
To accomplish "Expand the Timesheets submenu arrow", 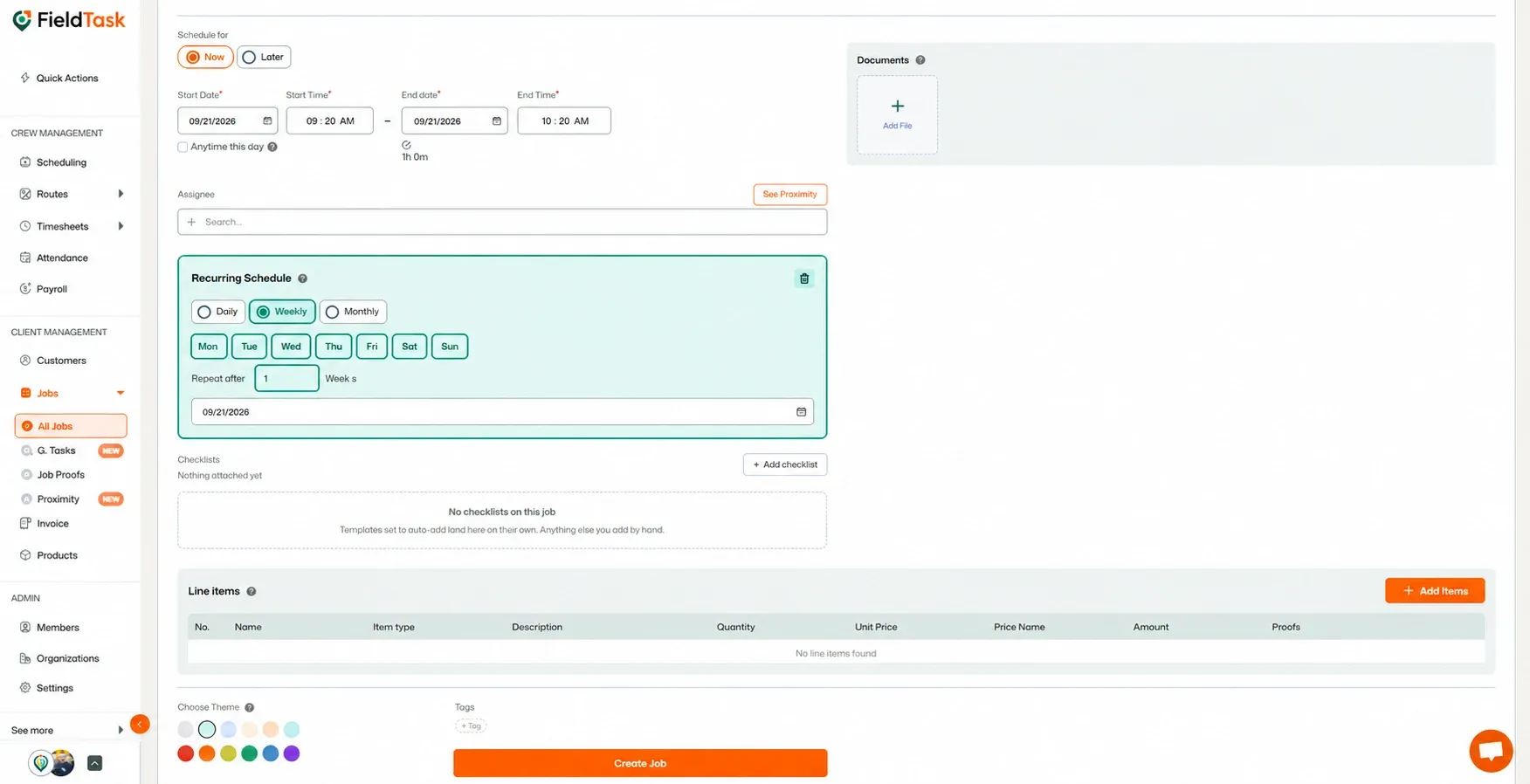I will [x=121, y=226].
